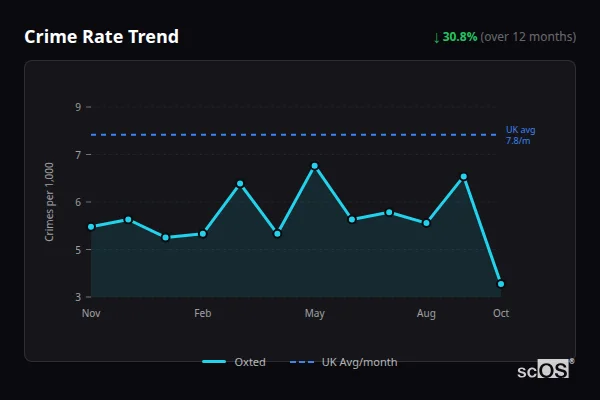The width and height of the screenshot is (600, 400).
Task: Select the May peak data point
Action: click(x=315, y=166)
